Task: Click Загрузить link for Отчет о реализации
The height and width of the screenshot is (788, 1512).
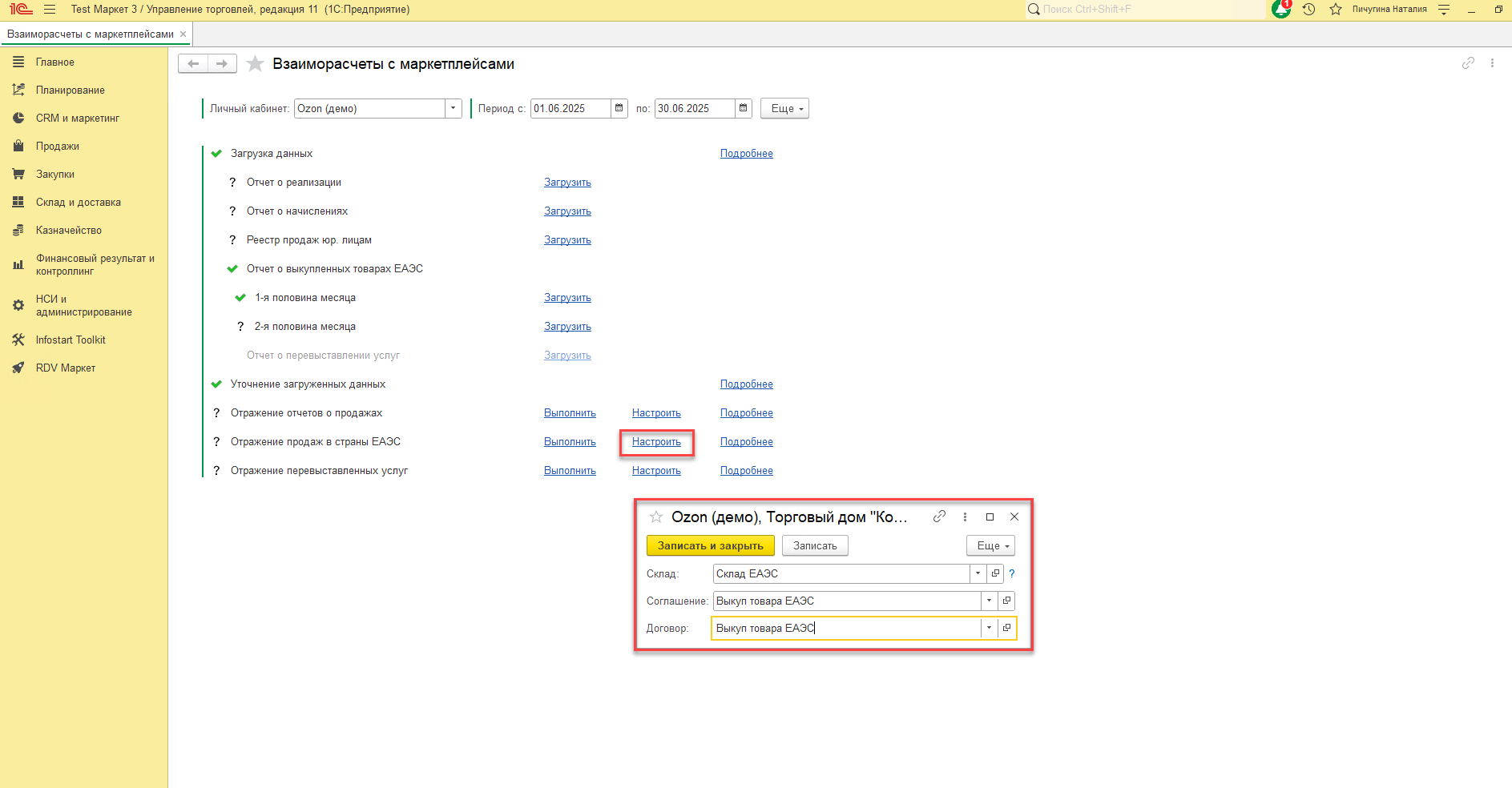Action: 567,183
